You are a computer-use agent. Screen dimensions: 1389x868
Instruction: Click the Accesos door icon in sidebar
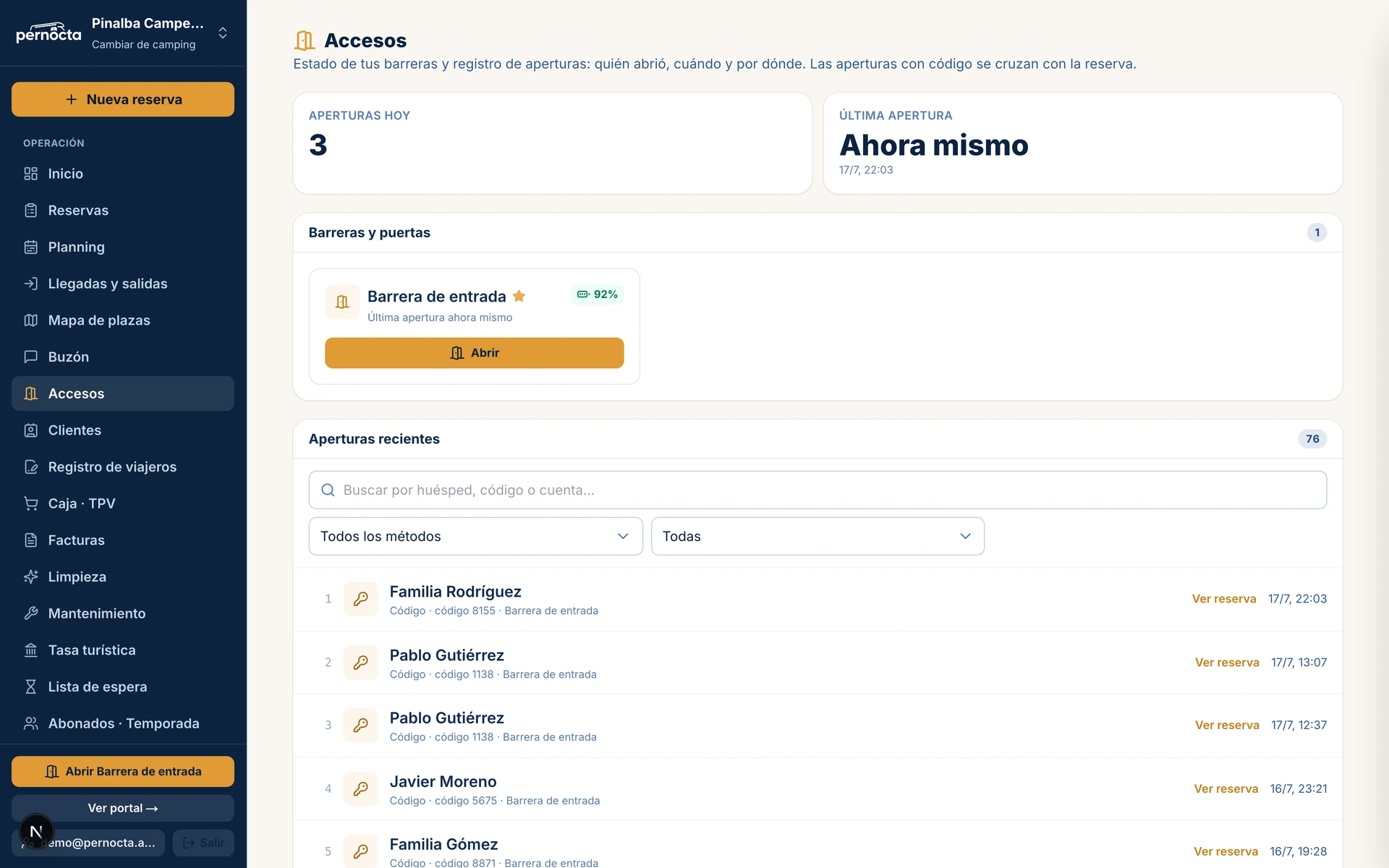point(30,393)
